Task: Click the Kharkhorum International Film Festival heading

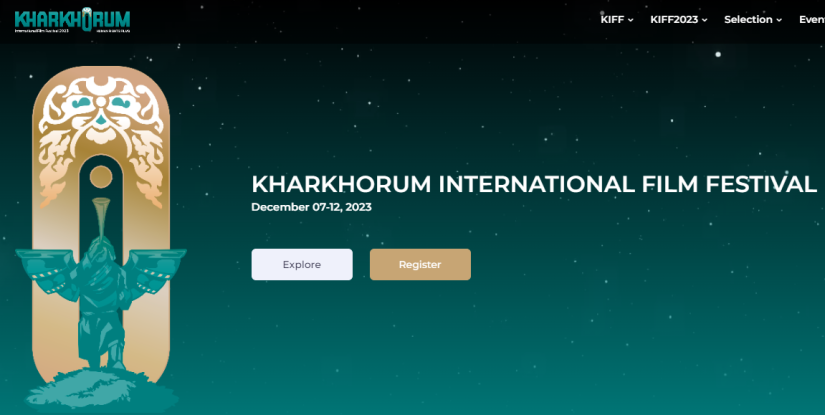Action: tap(534, 184)
